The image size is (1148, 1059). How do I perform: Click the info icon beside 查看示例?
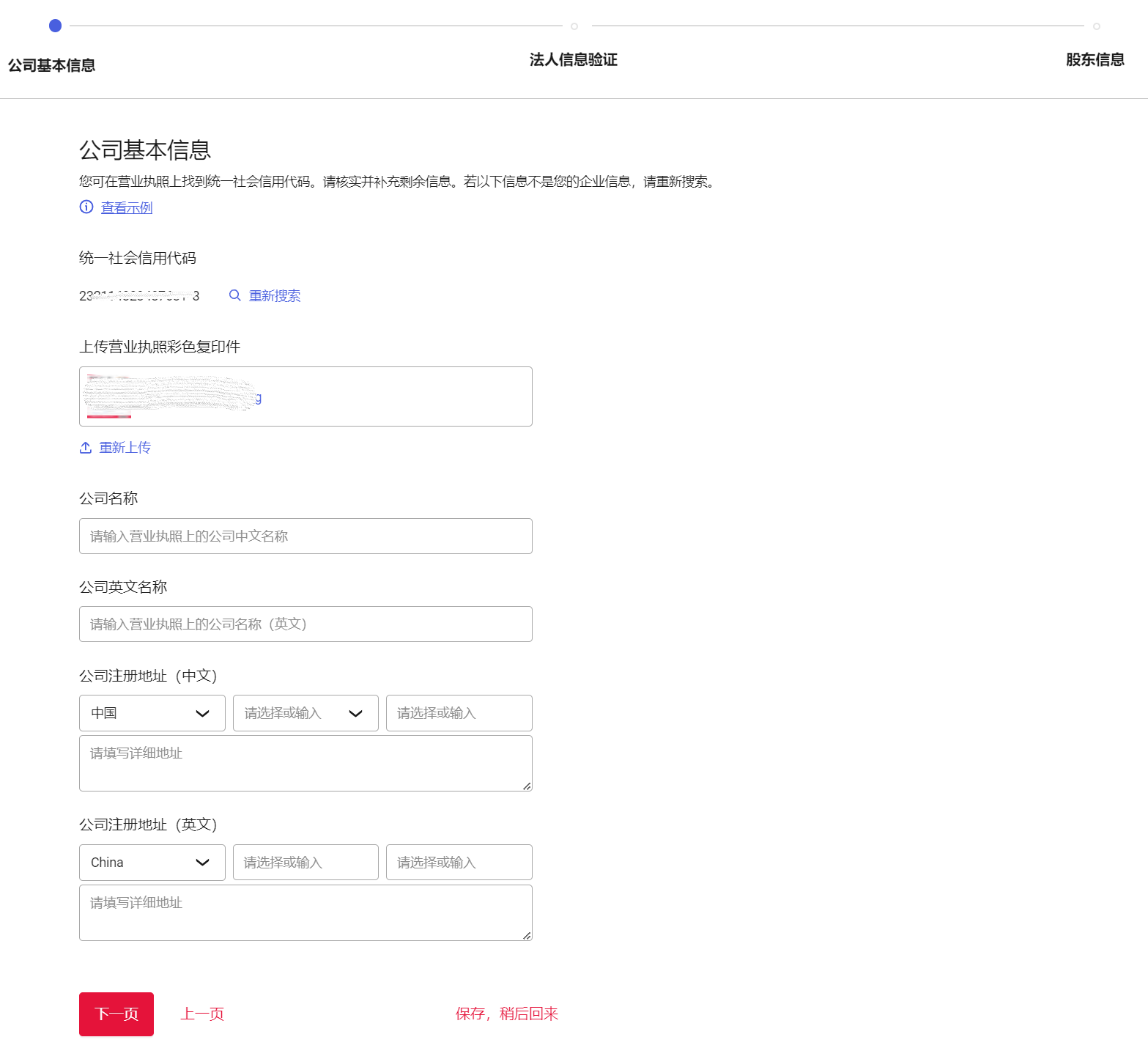pyautogui.click(x=86, y=207)
